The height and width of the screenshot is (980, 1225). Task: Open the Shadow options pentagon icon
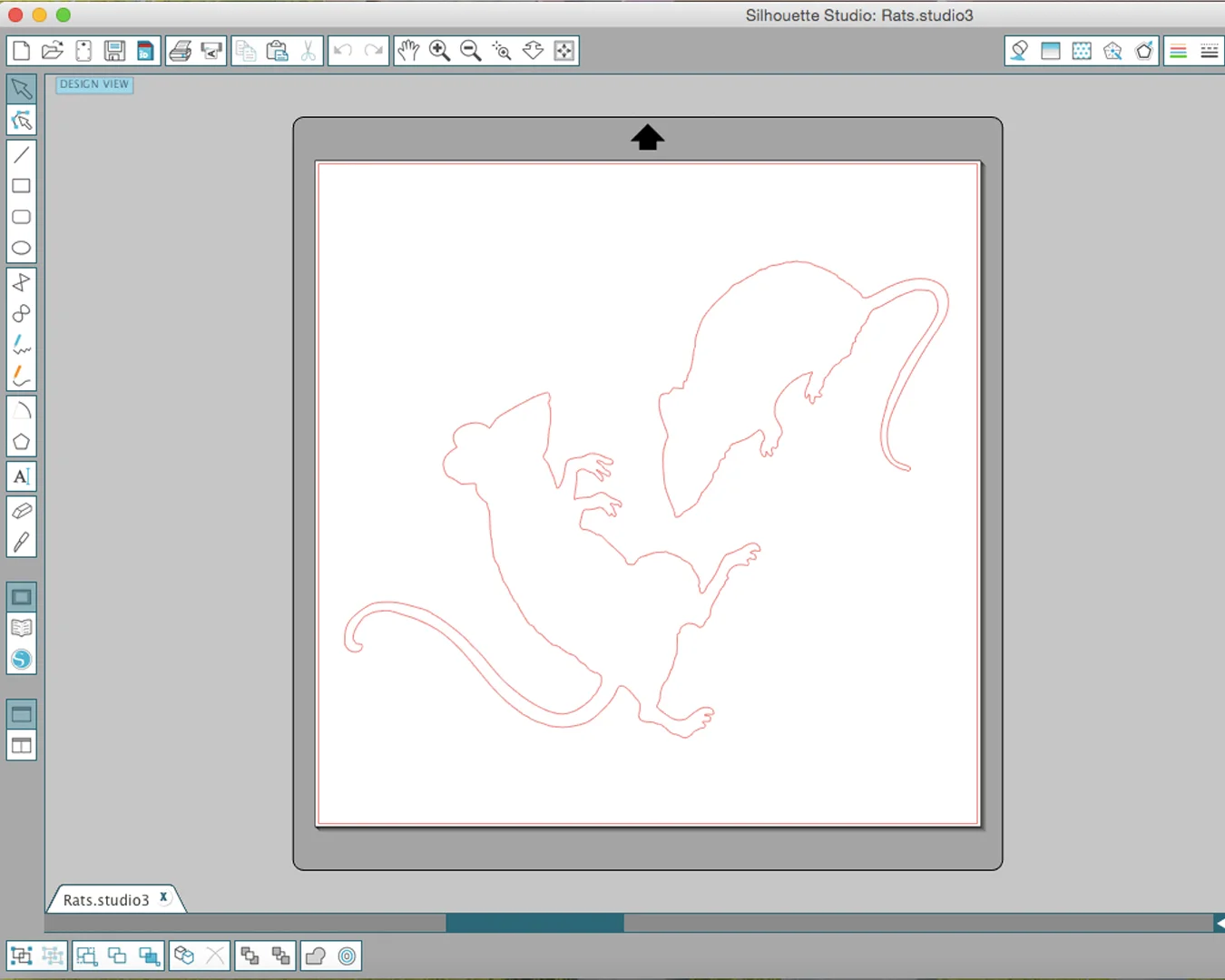1112,51
